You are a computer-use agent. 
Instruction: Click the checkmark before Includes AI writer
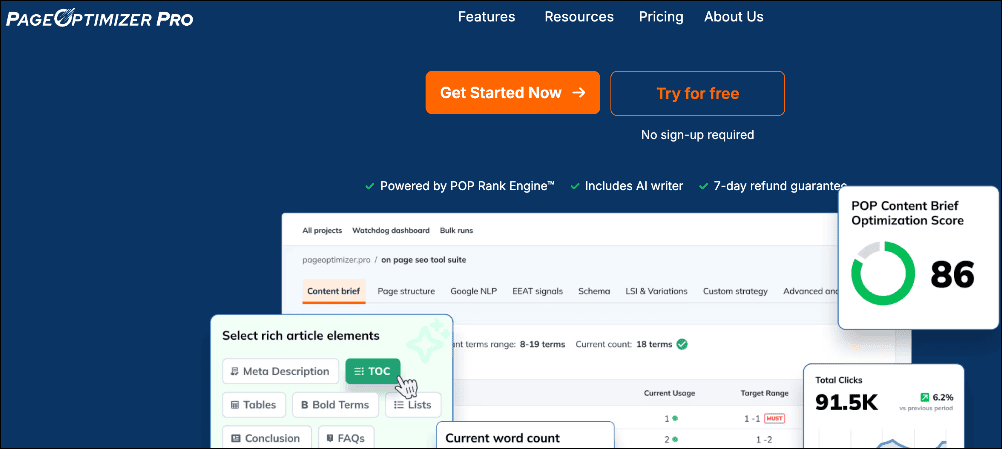click(574, 186)
